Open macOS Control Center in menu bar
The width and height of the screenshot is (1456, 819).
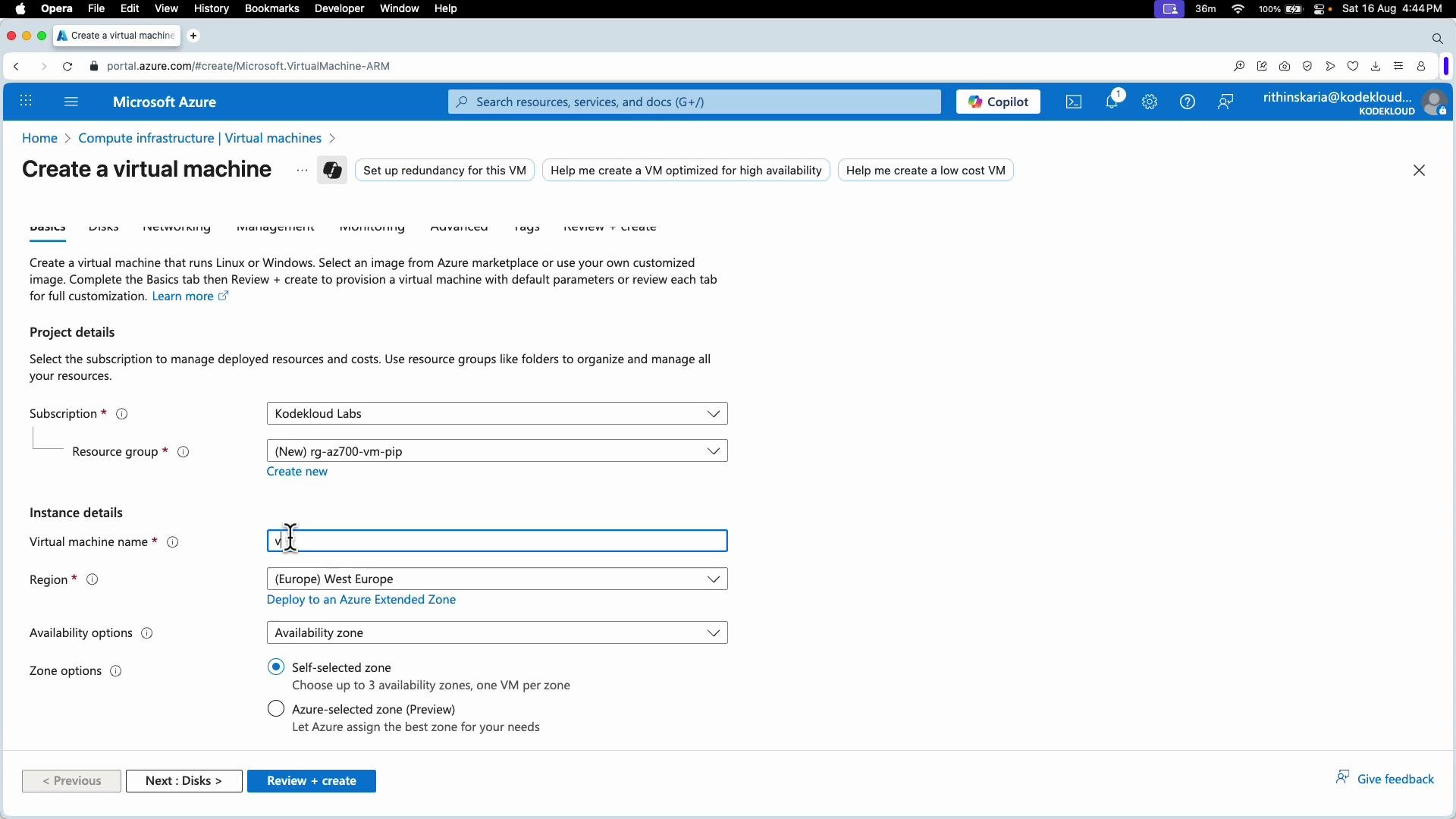[x=1320, y=9]
